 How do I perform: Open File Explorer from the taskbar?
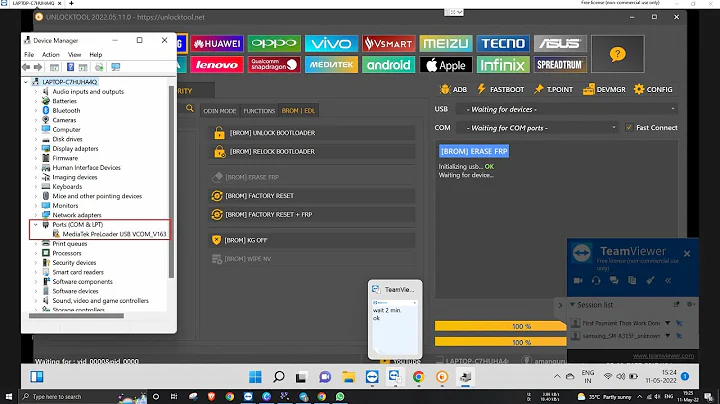[349, 377]
